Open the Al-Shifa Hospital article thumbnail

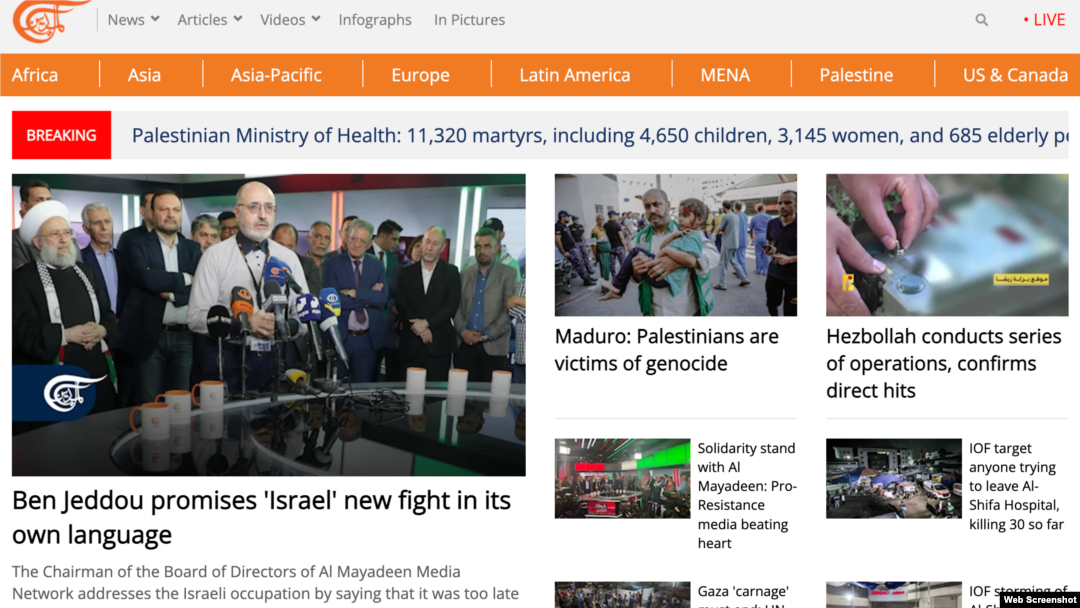(x=893, y=478)
